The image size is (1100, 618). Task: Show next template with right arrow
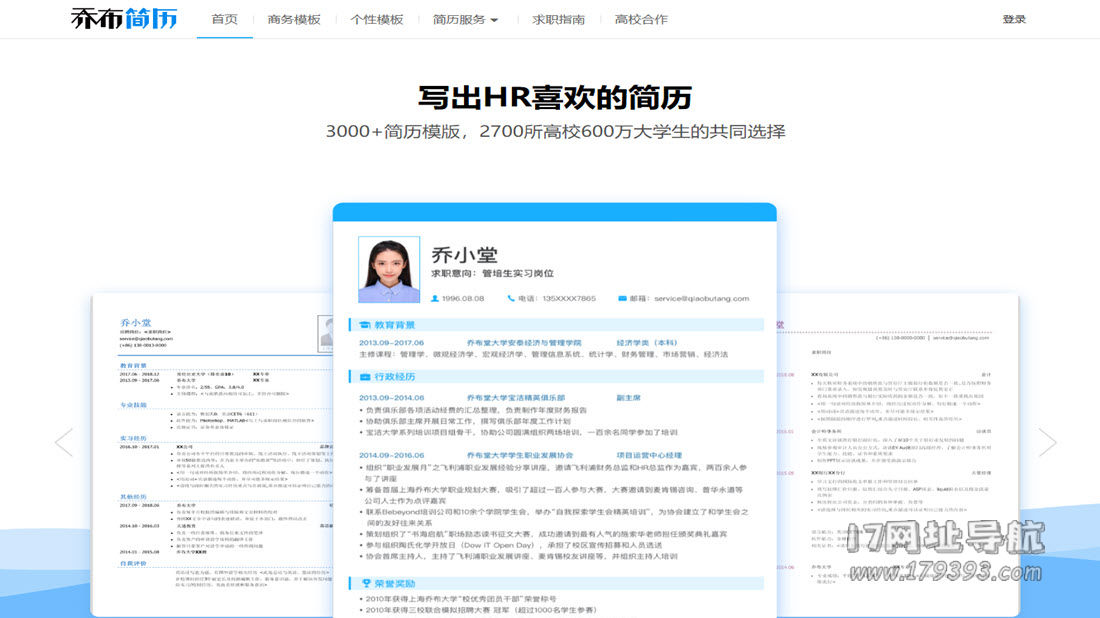[x=1047, y=442]
